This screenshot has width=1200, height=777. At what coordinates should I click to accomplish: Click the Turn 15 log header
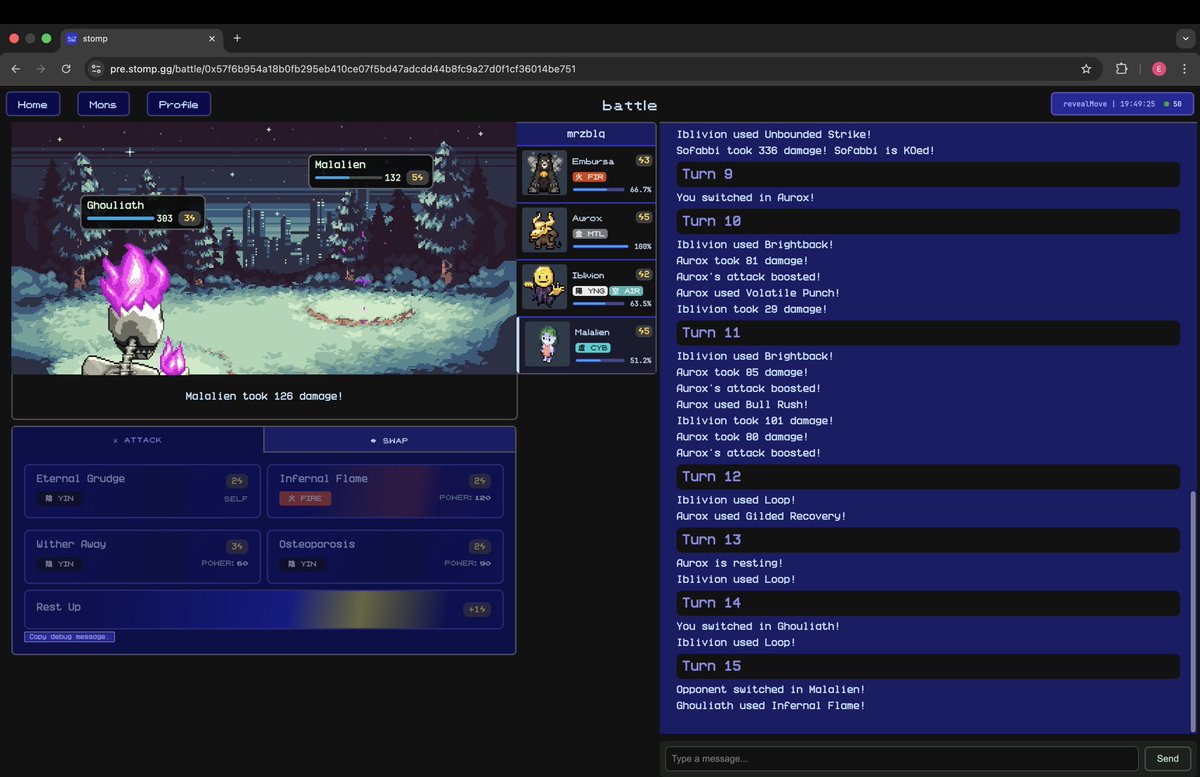pos(927,666)
